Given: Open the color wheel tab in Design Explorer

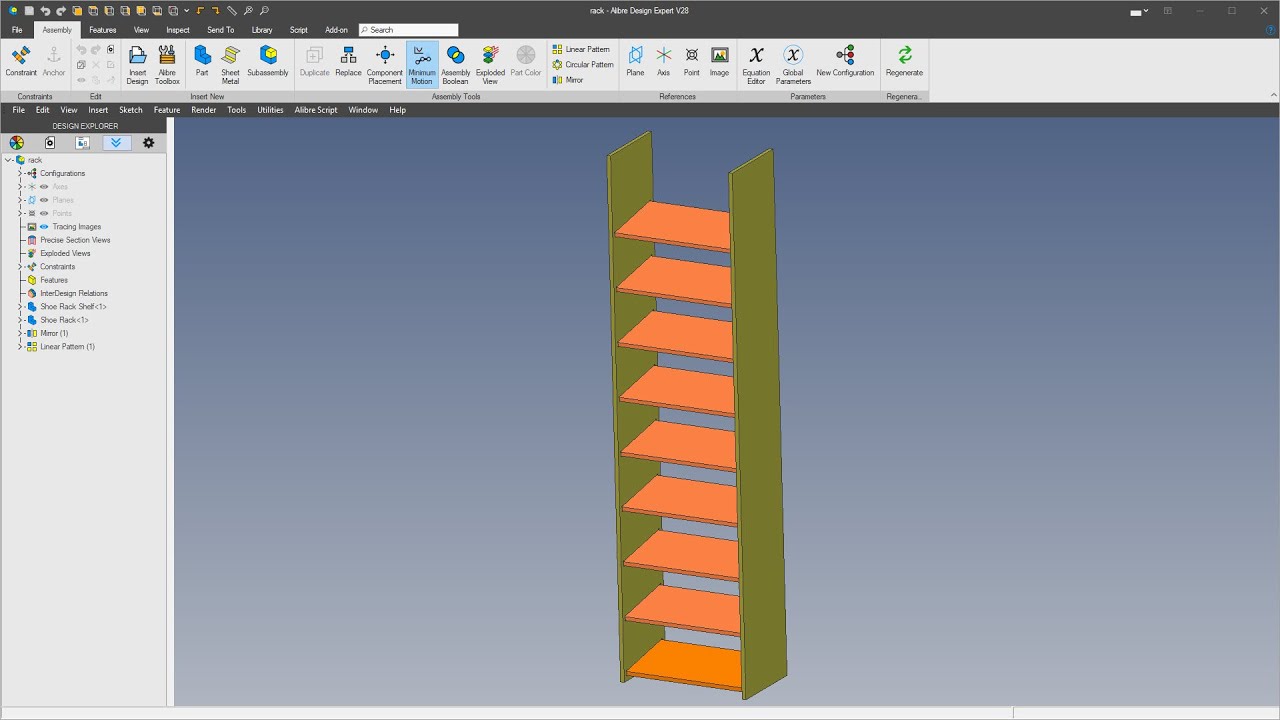Looking at the screenshot, I should (x=17, y=143).
